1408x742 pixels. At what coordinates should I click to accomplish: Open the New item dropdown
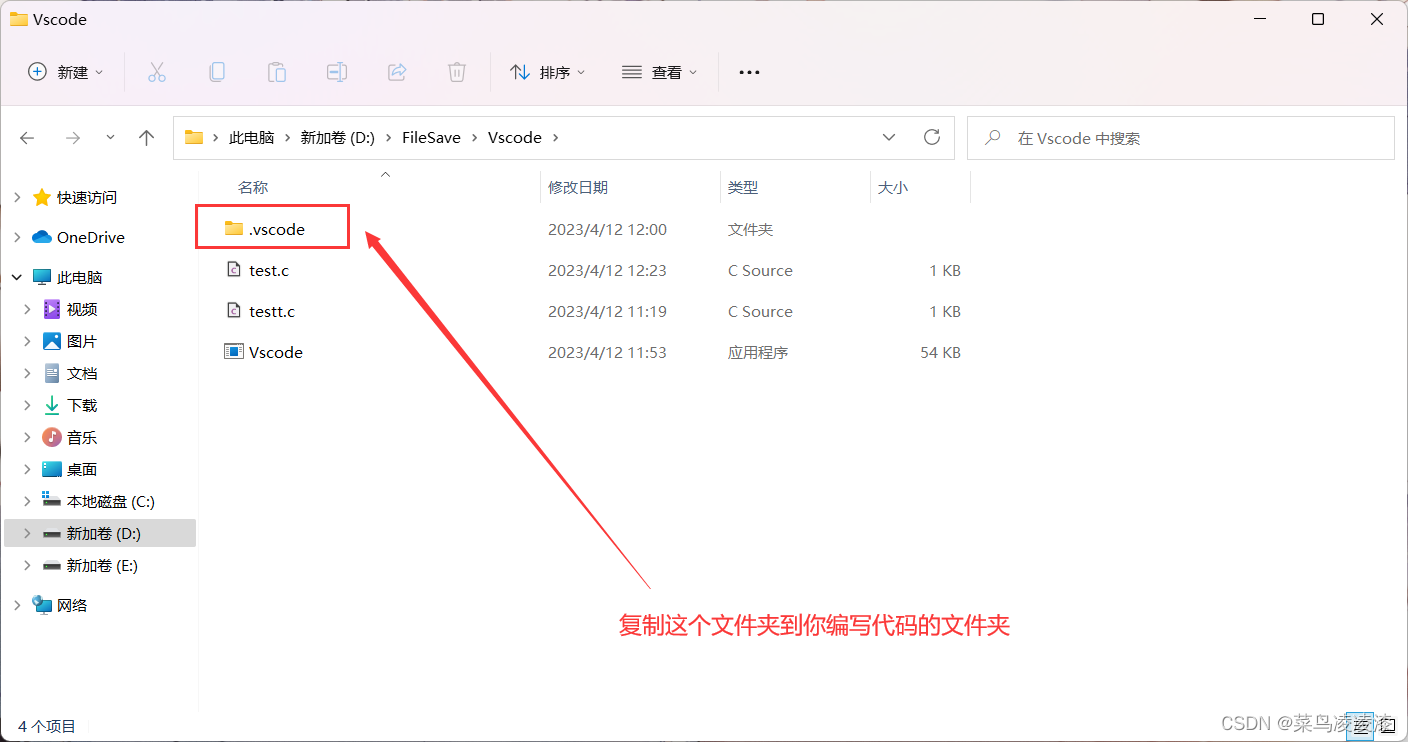click(x=66, y=72)
